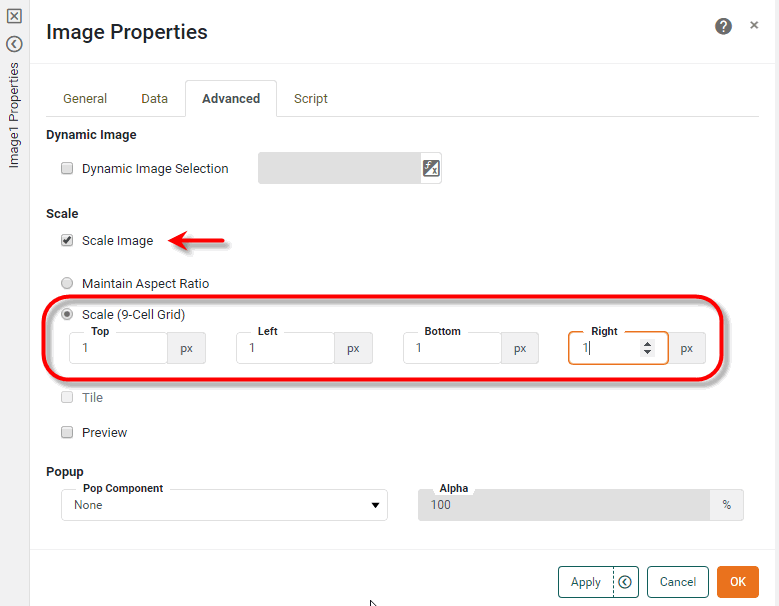Decrease the Right value with the down stepper
The image size is (779, 606).
(648, 353)
